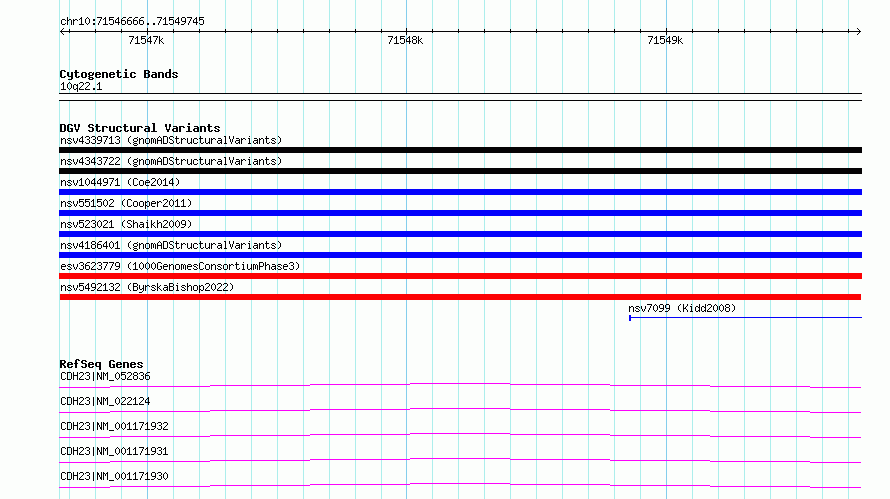
Task: Open variant nsv4186401 label
Action: [171, 245]
